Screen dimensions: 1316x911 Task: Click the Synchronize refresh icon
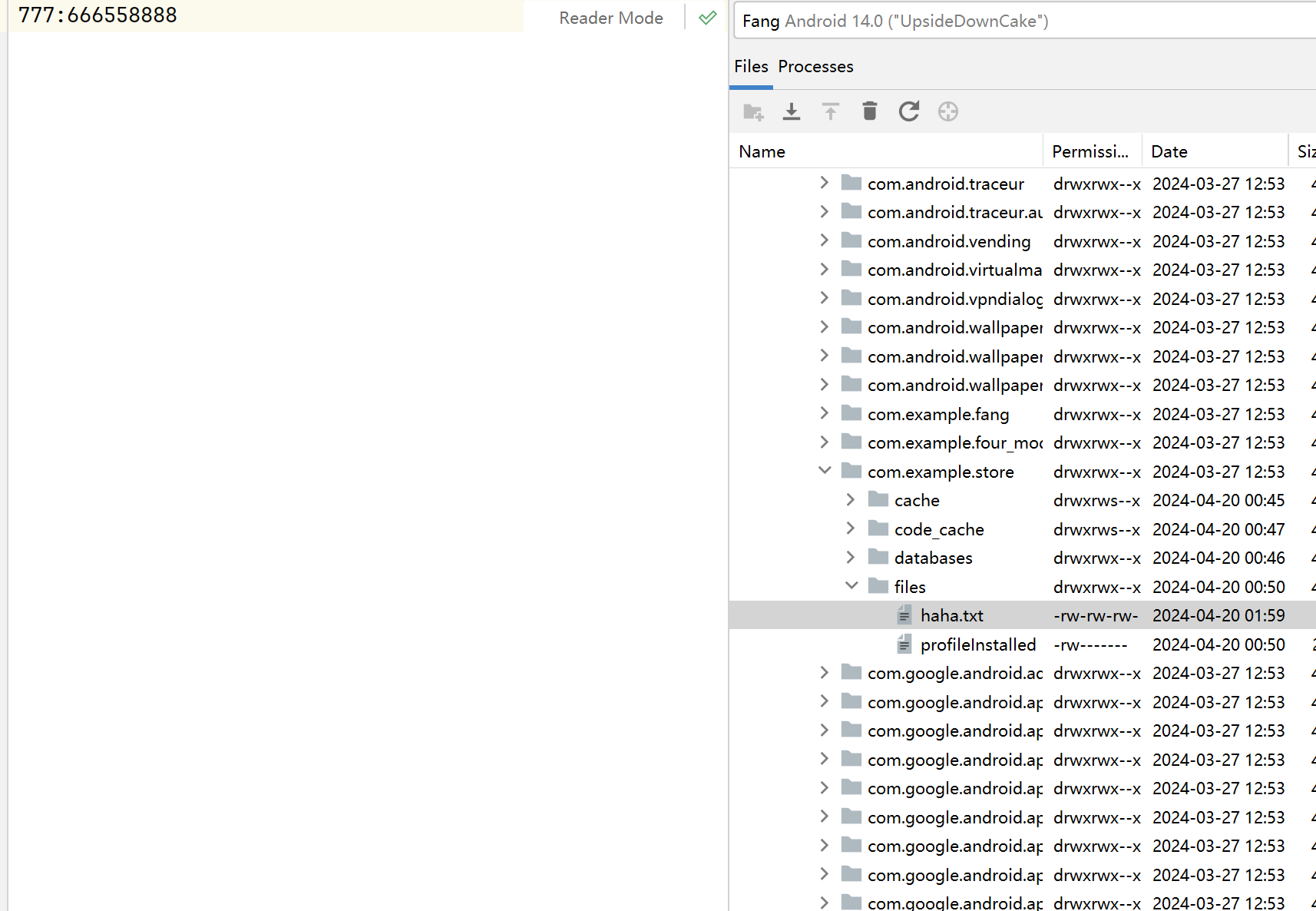909,112
